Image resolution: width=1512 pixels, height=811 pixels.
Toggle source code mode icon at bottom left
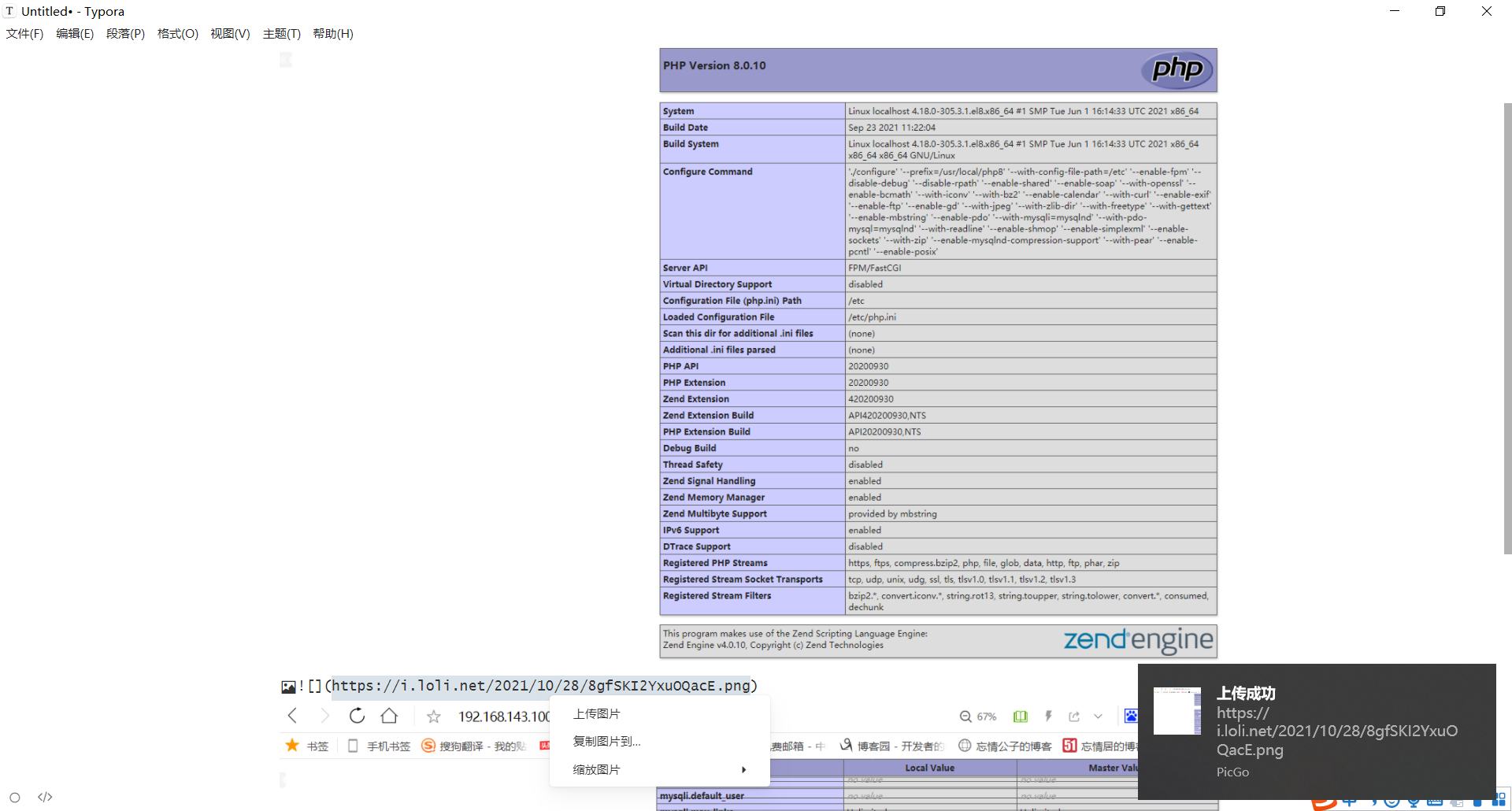45,797
